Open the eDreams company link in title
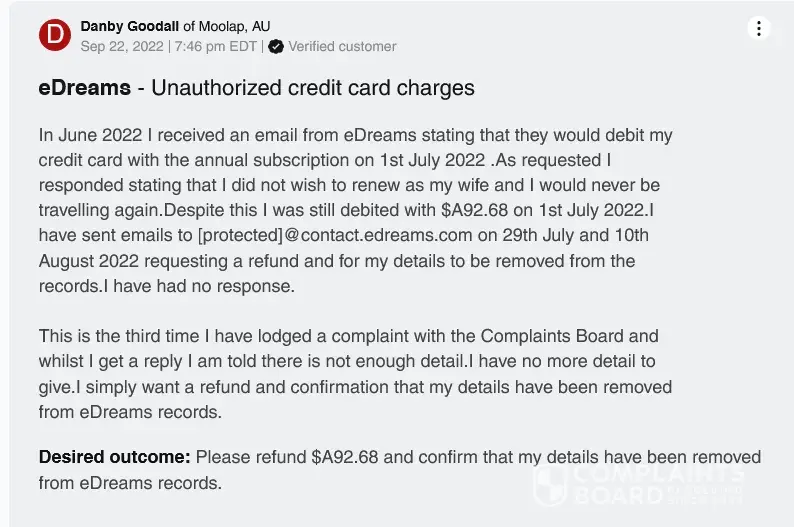The image size is (794, 527). (84, 88)
